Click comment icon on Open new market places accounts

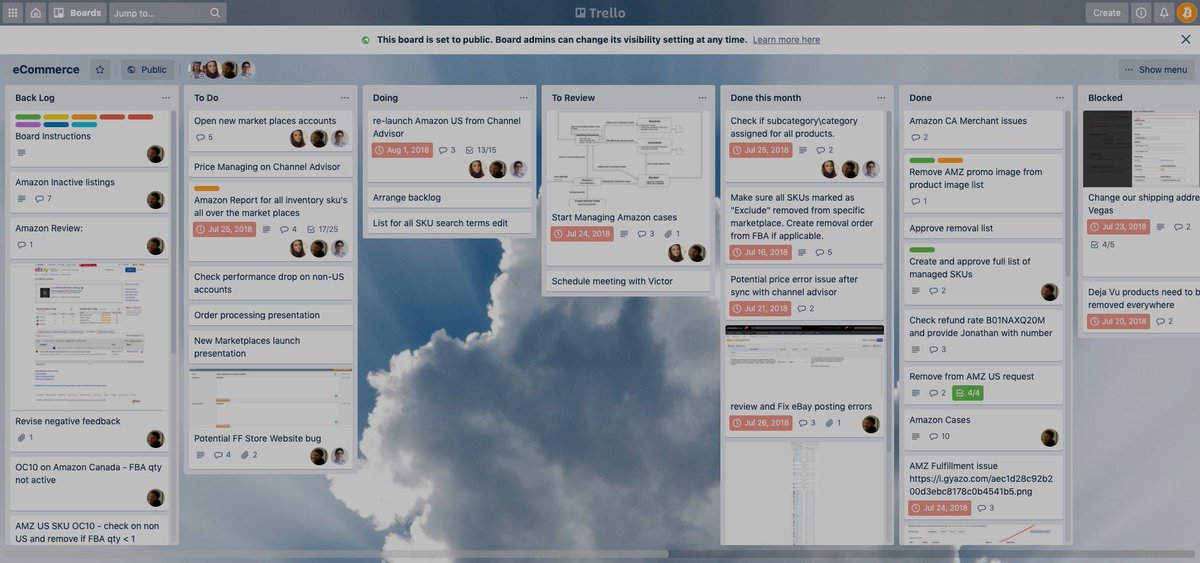point(200,138)
